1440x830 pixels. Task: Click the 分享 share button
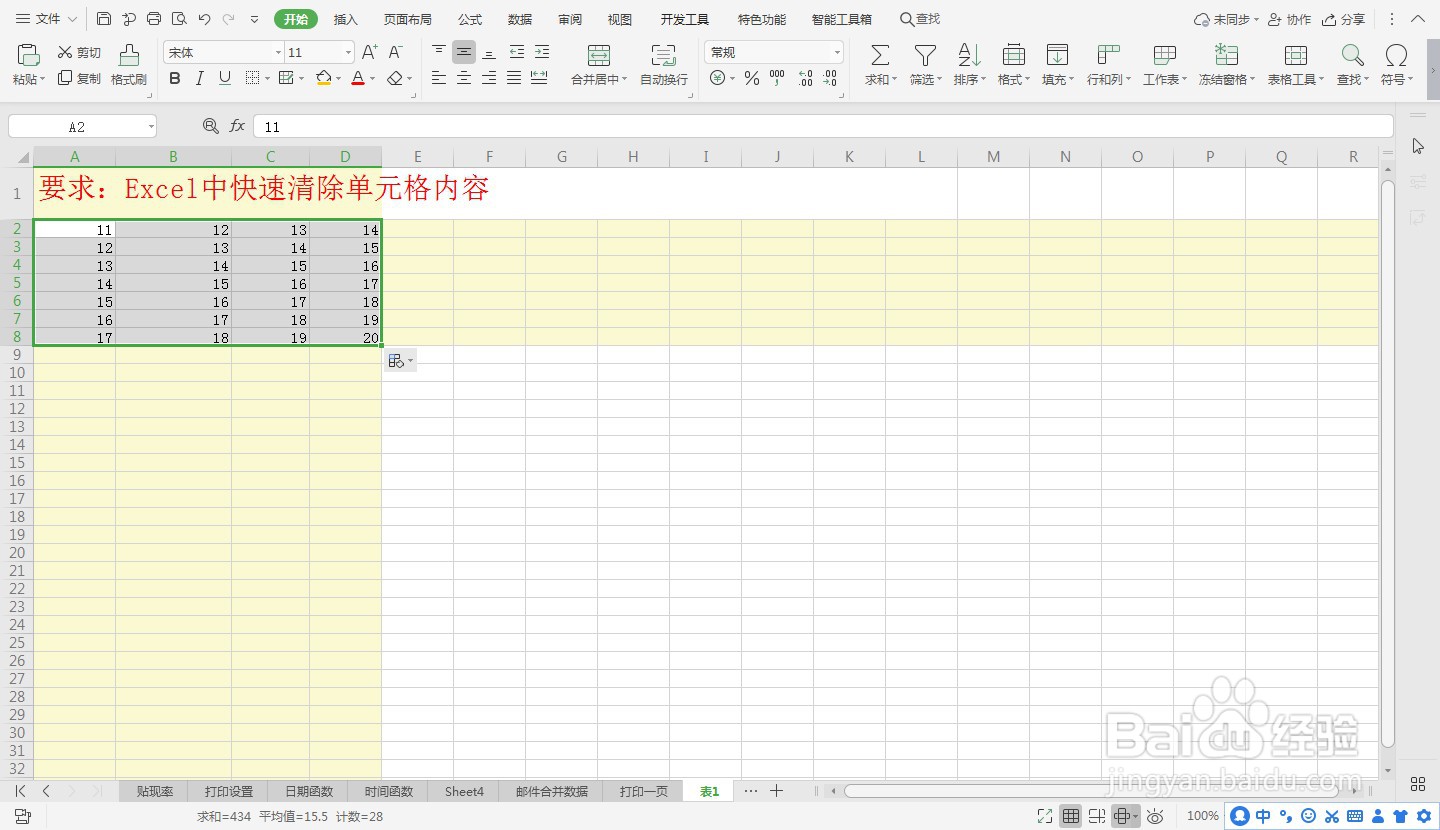click(1344, 19)
